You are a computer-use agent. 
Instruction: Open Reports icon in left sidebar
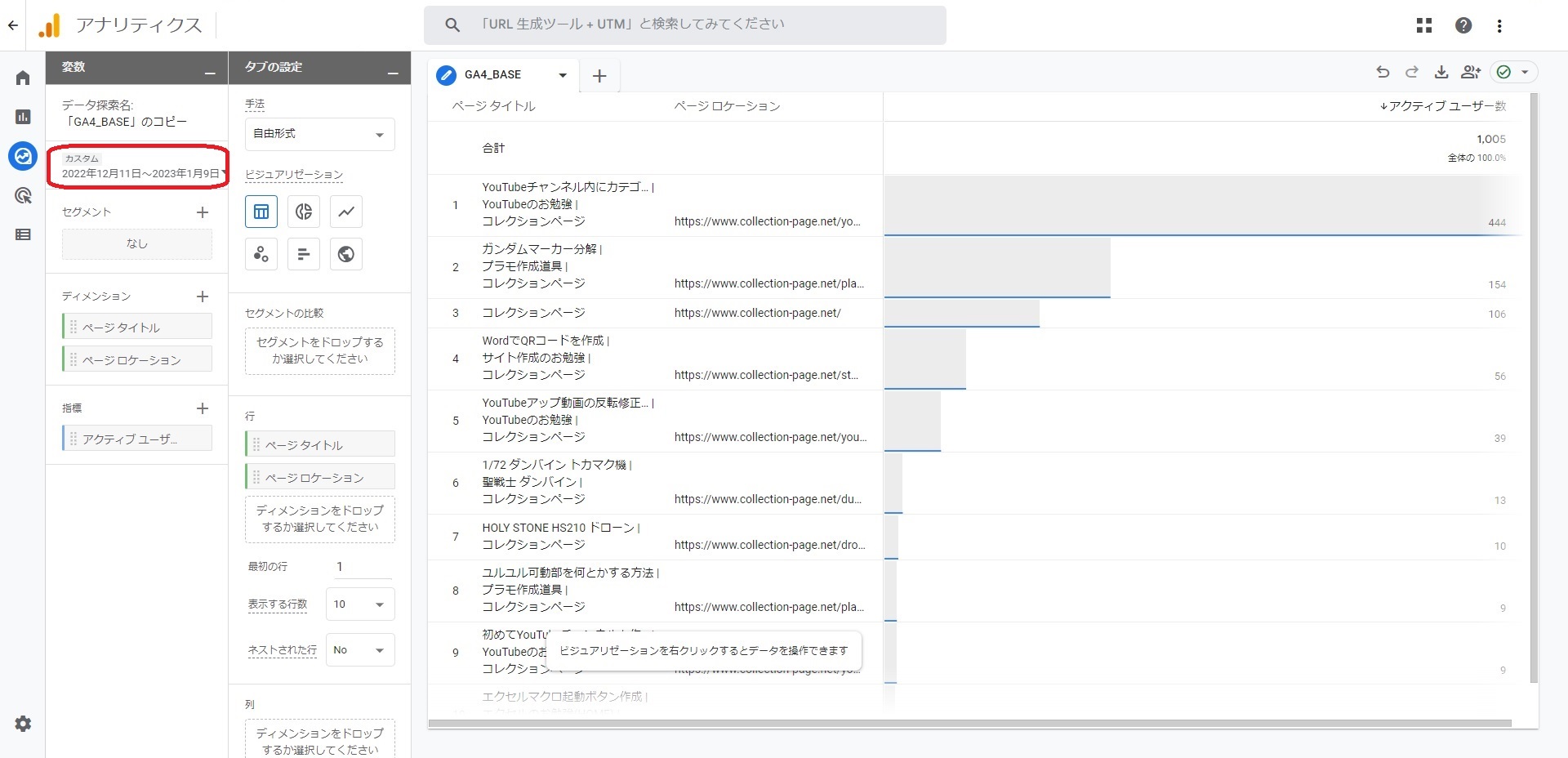[23, 117]
